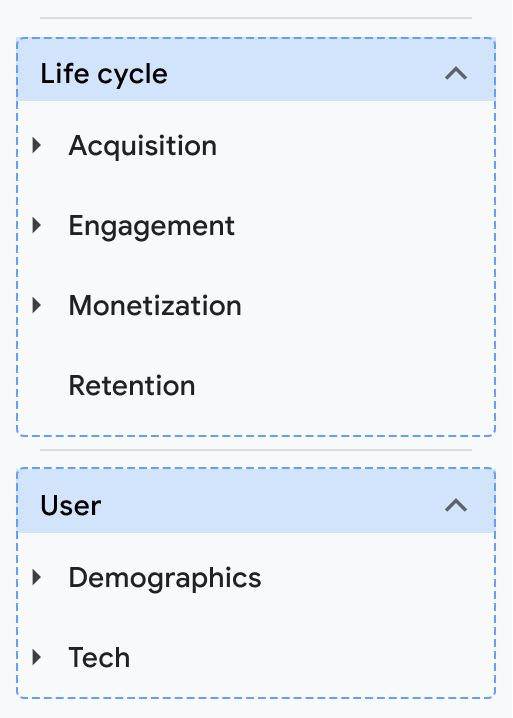Expand Demographics using its triangle arrow
513x718 pixels.
(37, 577)
